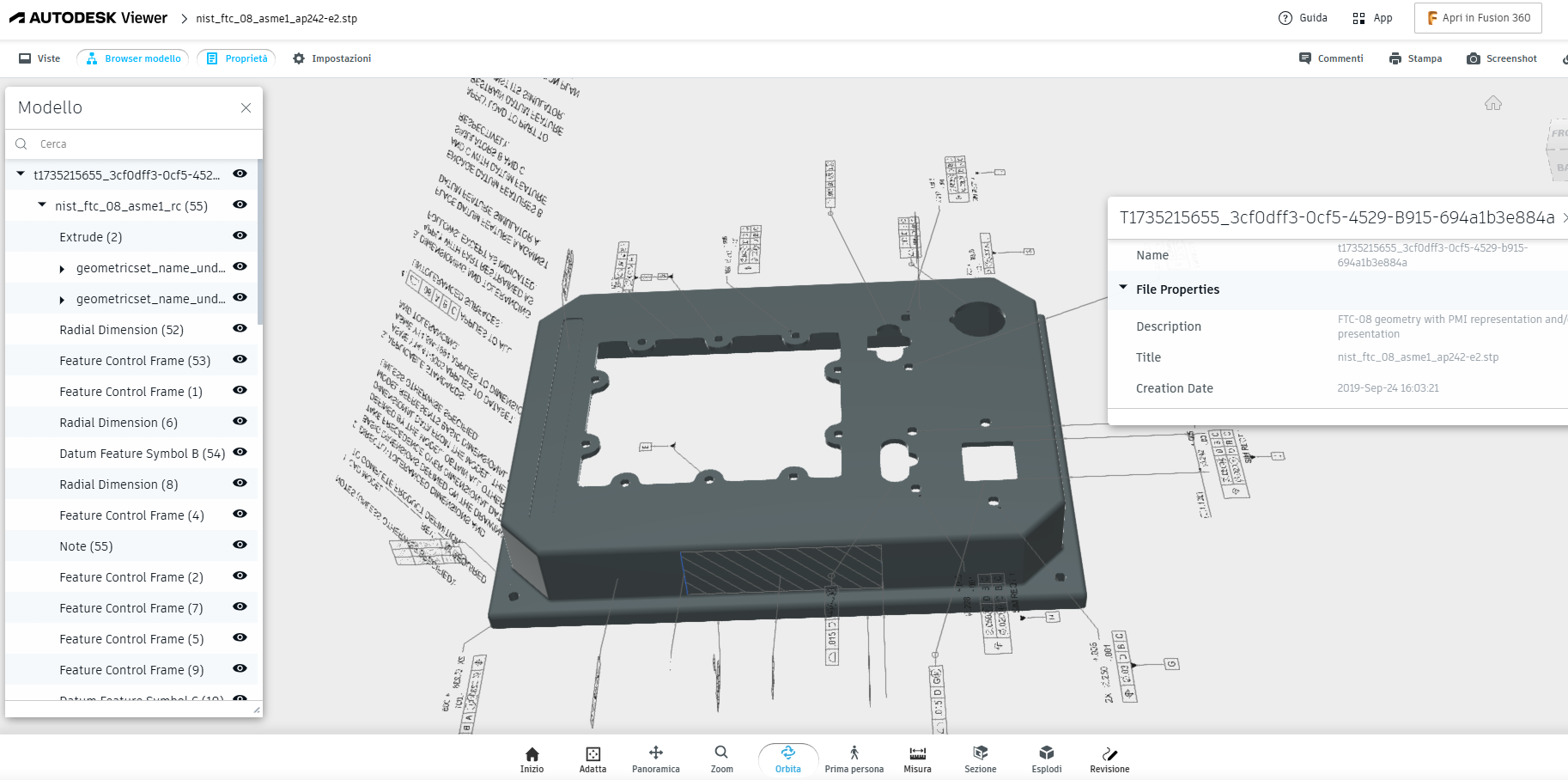The width and height of the screenshot is (1568, 780).
Task: Collapse the File Properties section
Action: click(1123, 288)
